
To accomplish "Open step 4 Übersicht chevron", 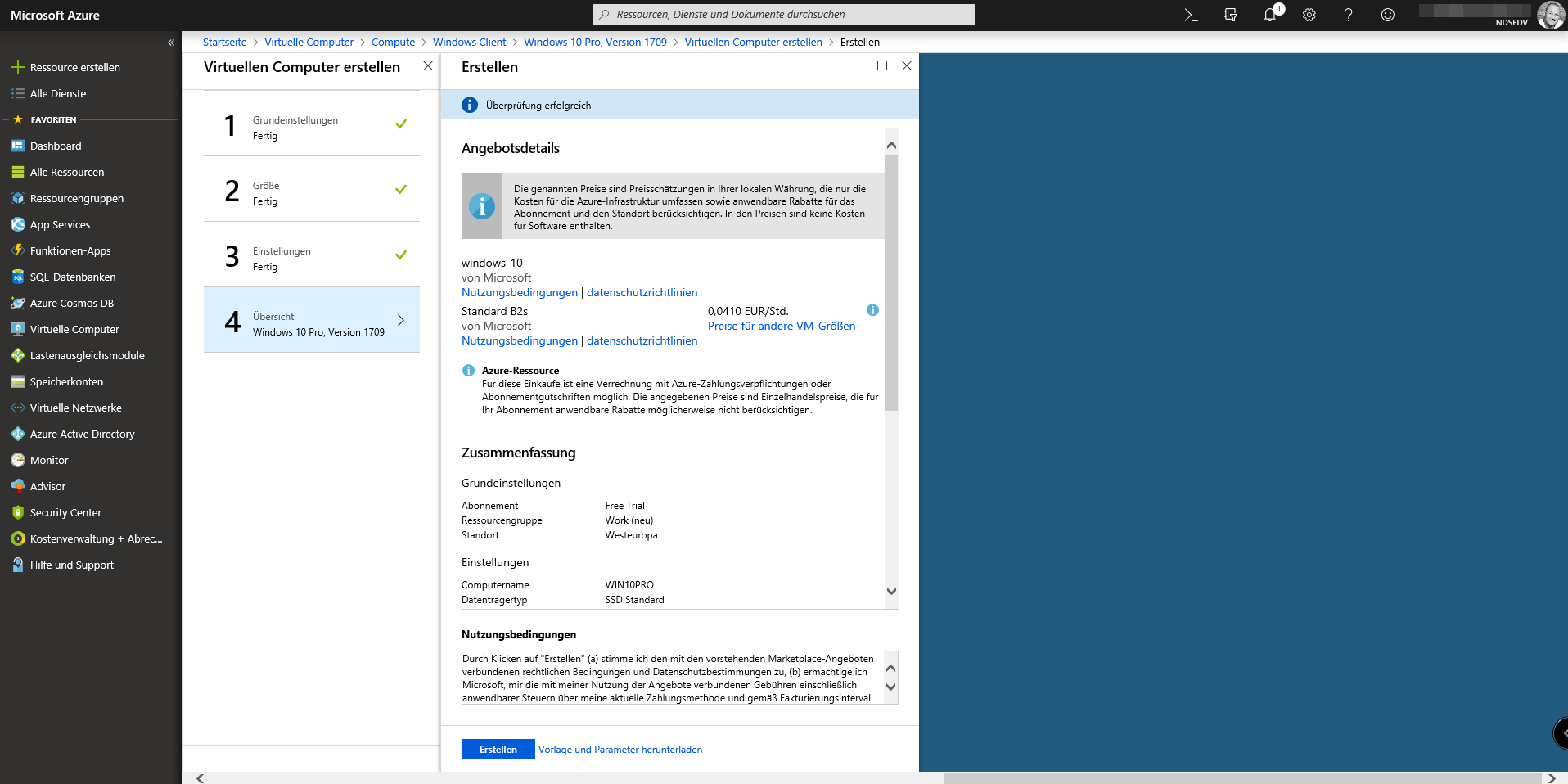I will click(401, 320).
